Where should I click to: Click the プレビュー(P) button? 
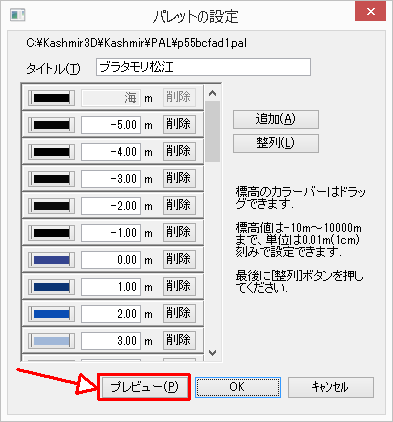pos(145,387)
